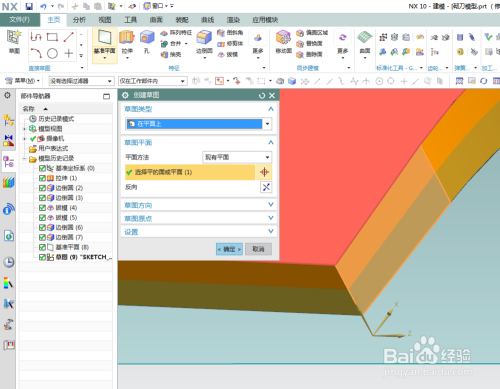500x389 pixels.
Task: Expand the 草图原点 section
Action: click(x=271, y=218)
